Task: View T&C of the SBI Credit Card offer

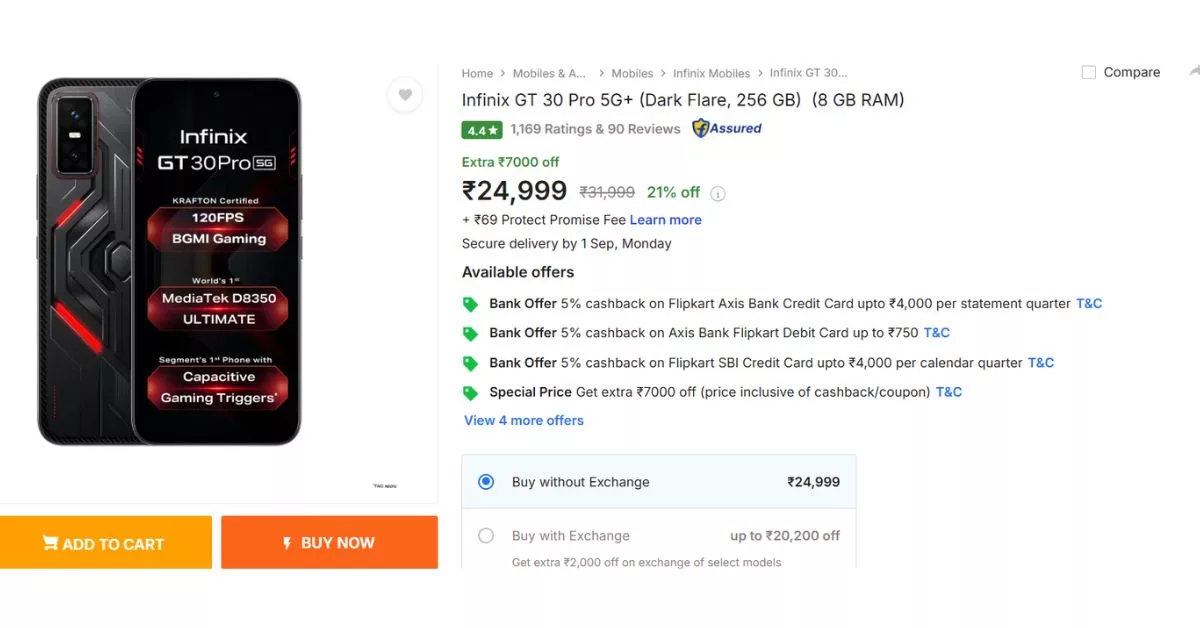Action: (1040, 363)
